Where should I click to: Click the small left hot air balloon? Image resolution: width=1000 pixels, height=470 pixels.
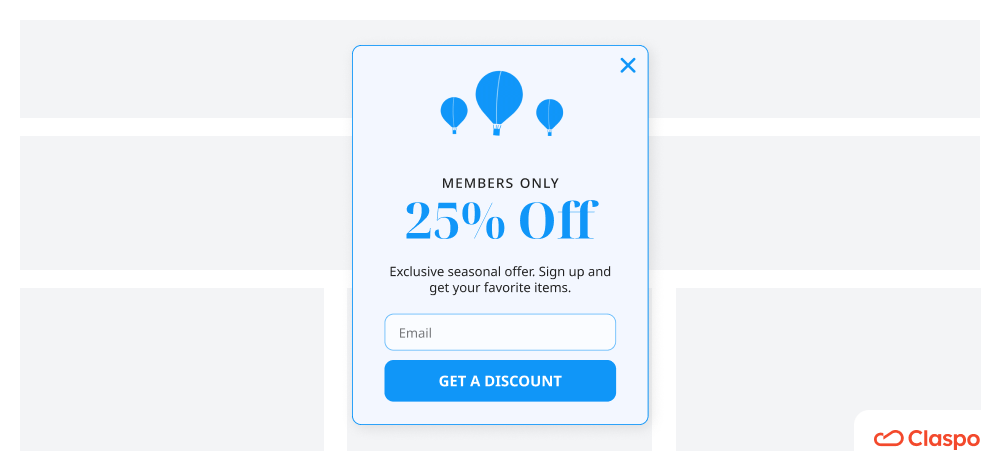pyautogui.click(x=454, y=115)
